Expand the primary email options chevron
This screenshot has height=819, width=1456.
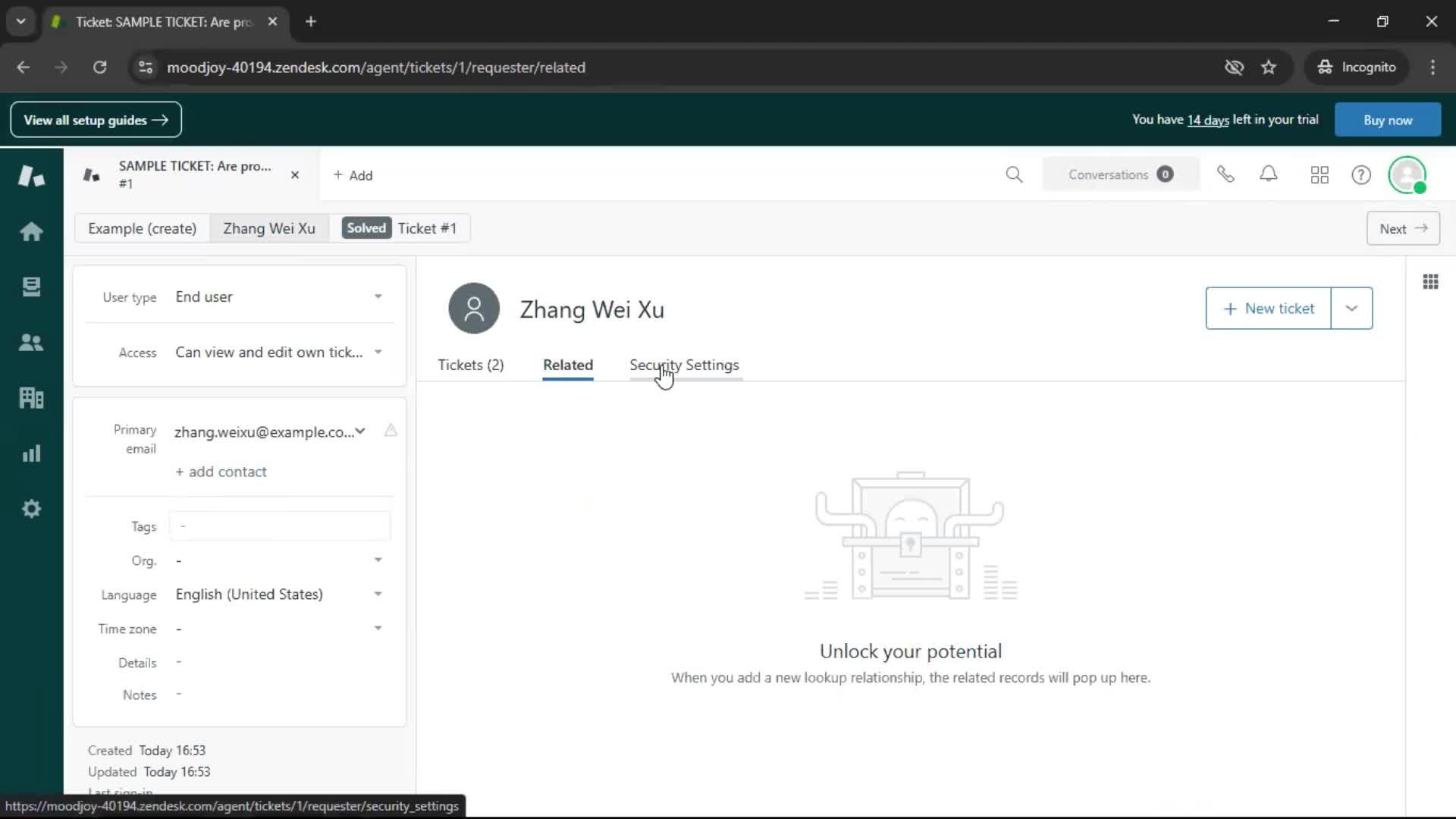tap(360, 431)
